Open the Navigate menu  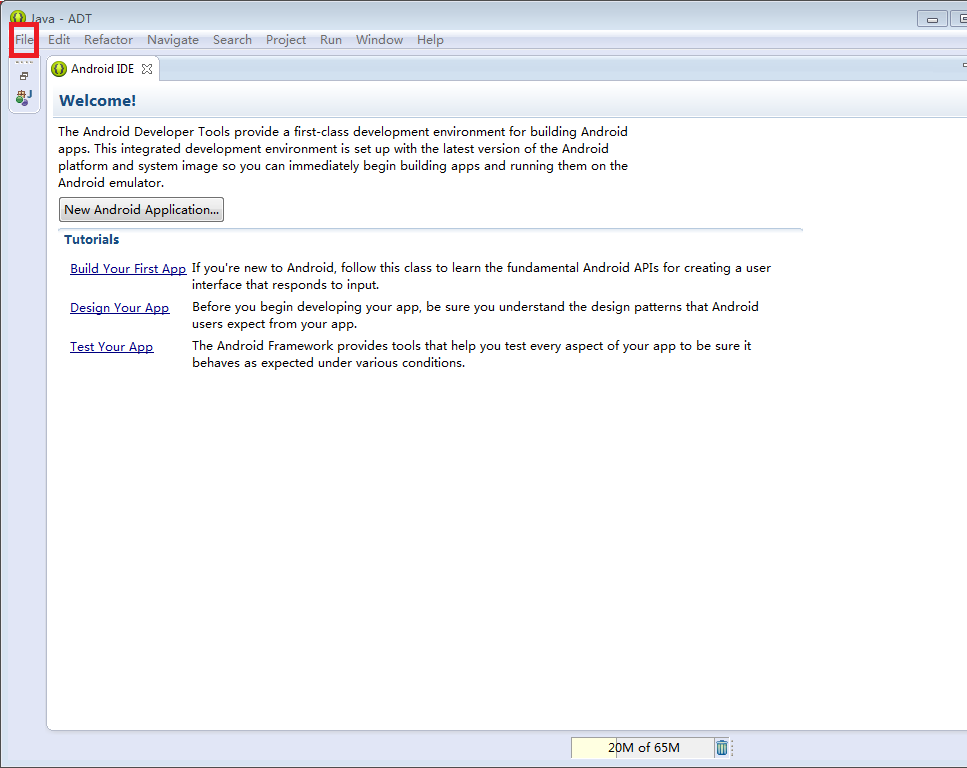tap(173, 39)
